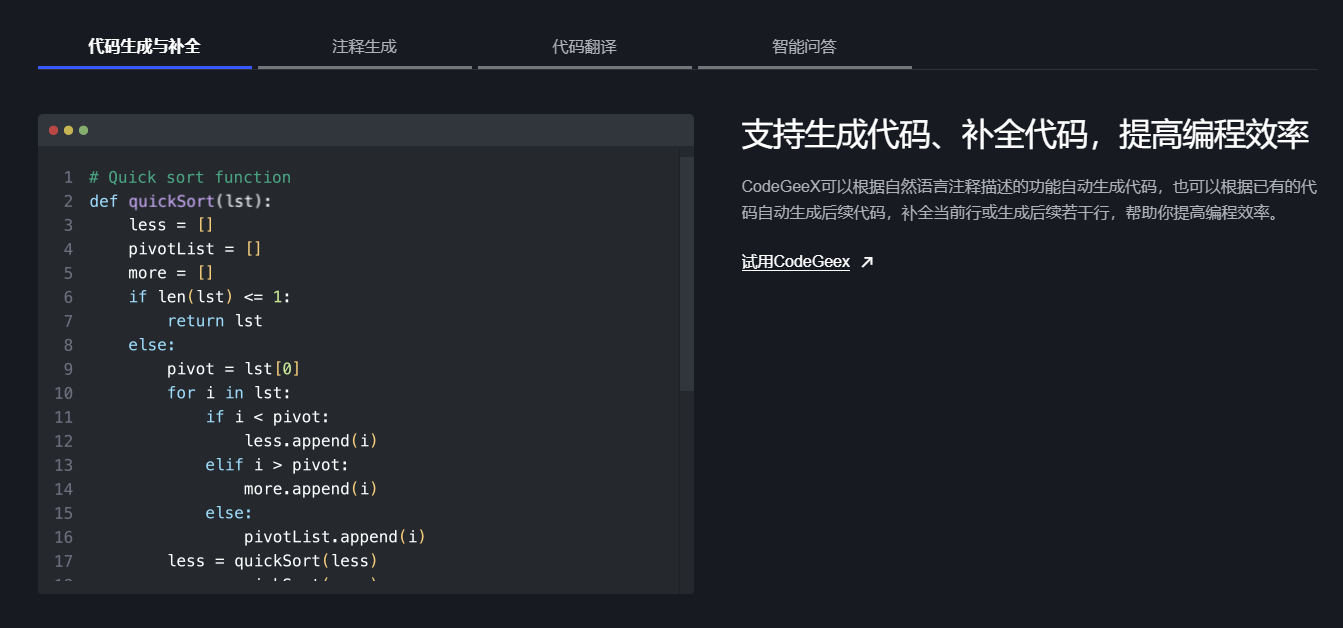Viewport: 1343px width, 628px height.
Task: Click the code line 'pivotList = []'
Action: tap(195, 249)
